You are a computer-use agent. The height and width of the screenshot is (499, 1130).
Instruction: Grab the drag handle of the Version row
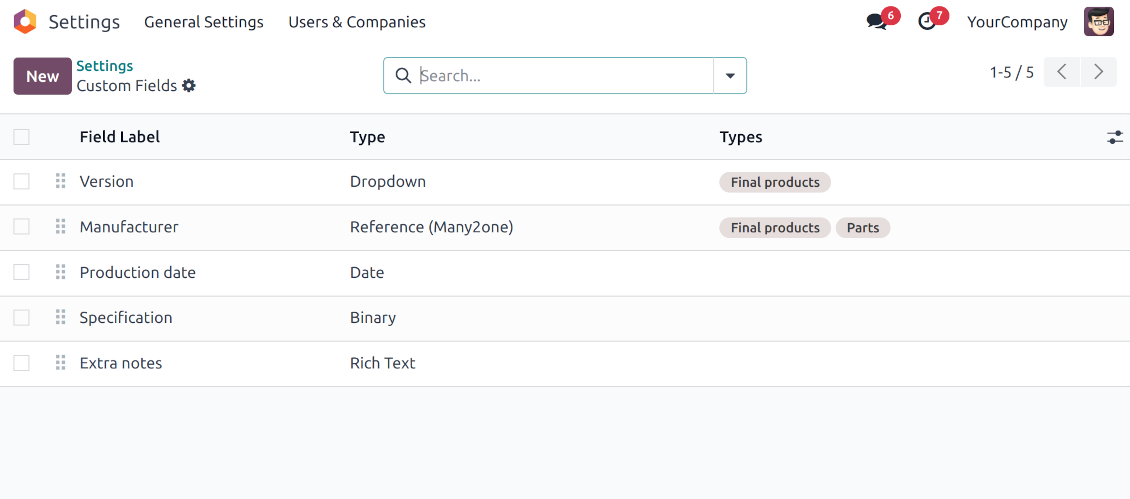pos(61,182)
